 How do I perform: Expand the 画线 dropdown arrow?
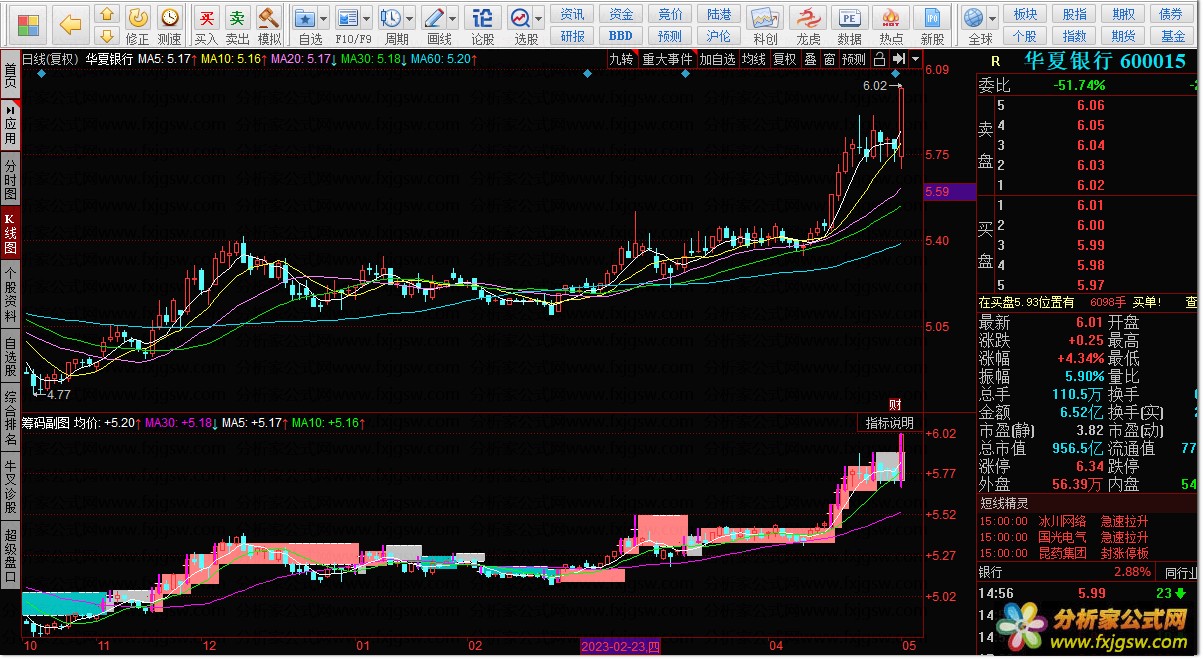click(x=453, y=18)
